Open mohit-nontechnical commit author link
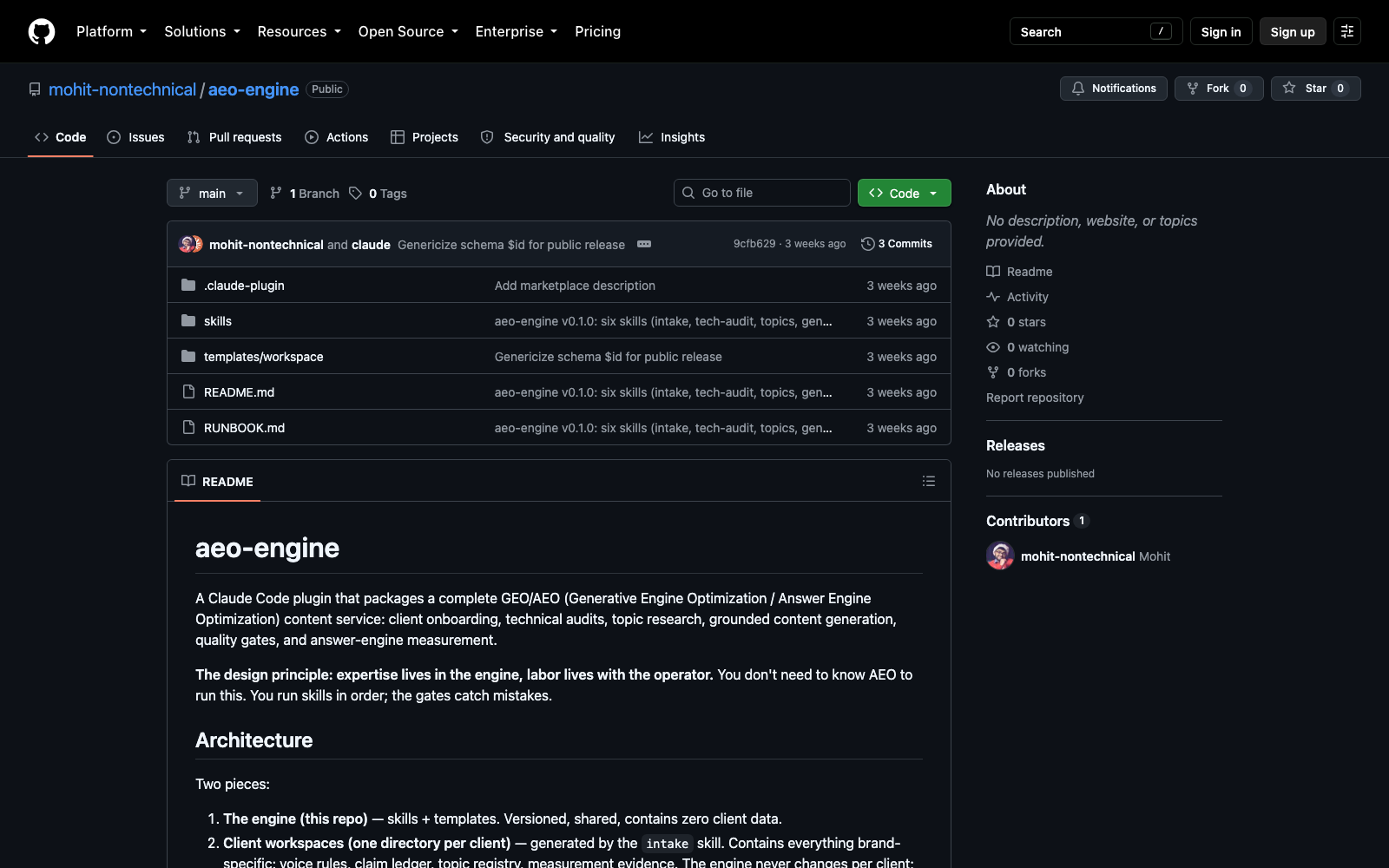The width and height of the screenshot is (1389, 868). point(267,245)
